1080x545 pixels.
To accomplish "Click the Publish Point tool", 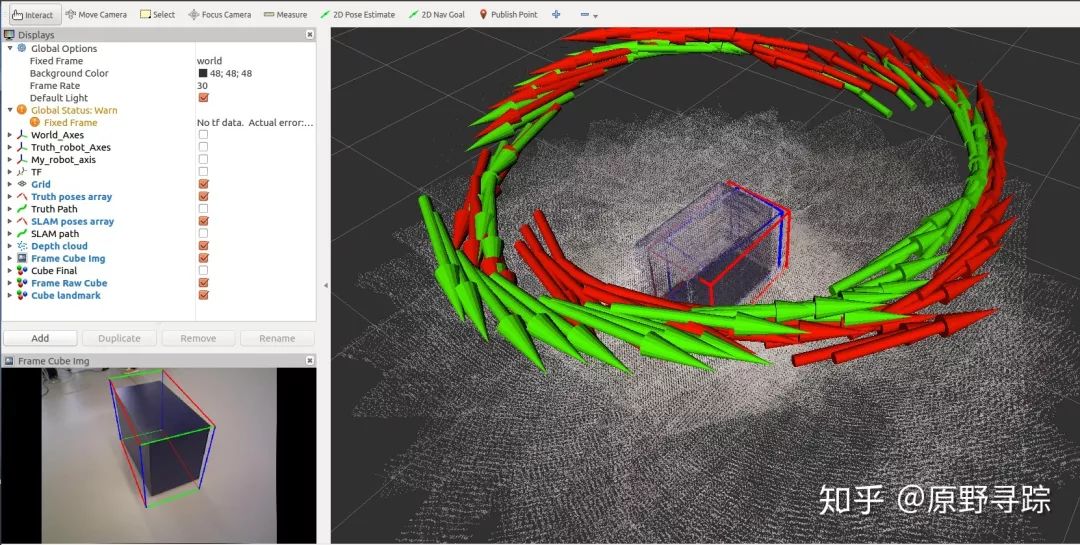I will click(x=508, y=15).
